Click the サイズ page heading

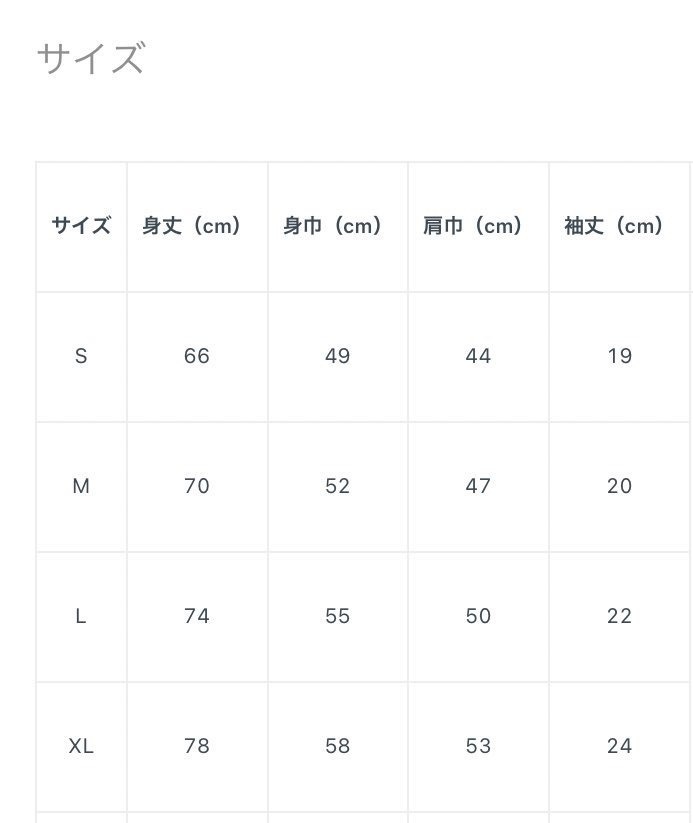[90, 58]
